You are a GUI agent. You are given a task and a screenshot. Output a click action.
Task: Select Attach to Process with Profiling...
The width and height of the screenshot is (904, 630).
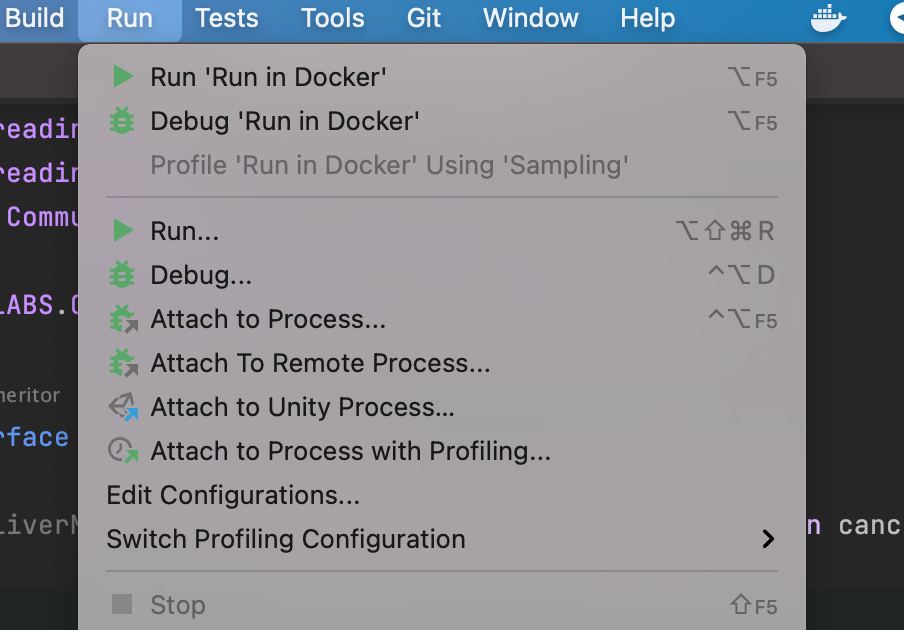(x=442, y=451)
